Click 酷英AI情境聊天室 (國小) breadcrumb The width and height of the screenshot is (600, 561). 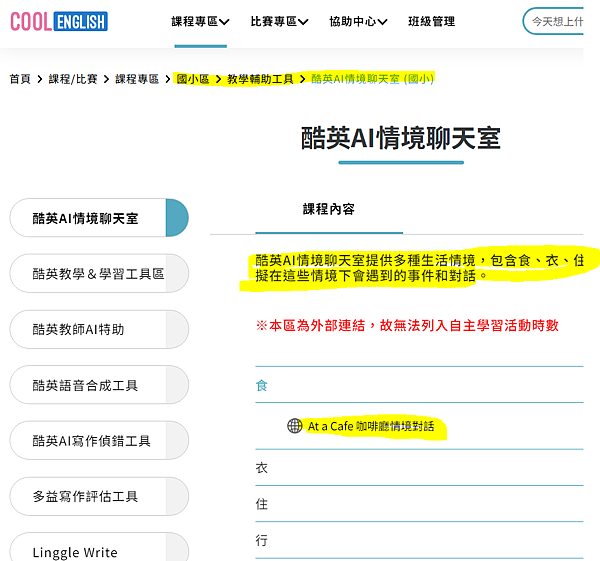coord(372,79)
